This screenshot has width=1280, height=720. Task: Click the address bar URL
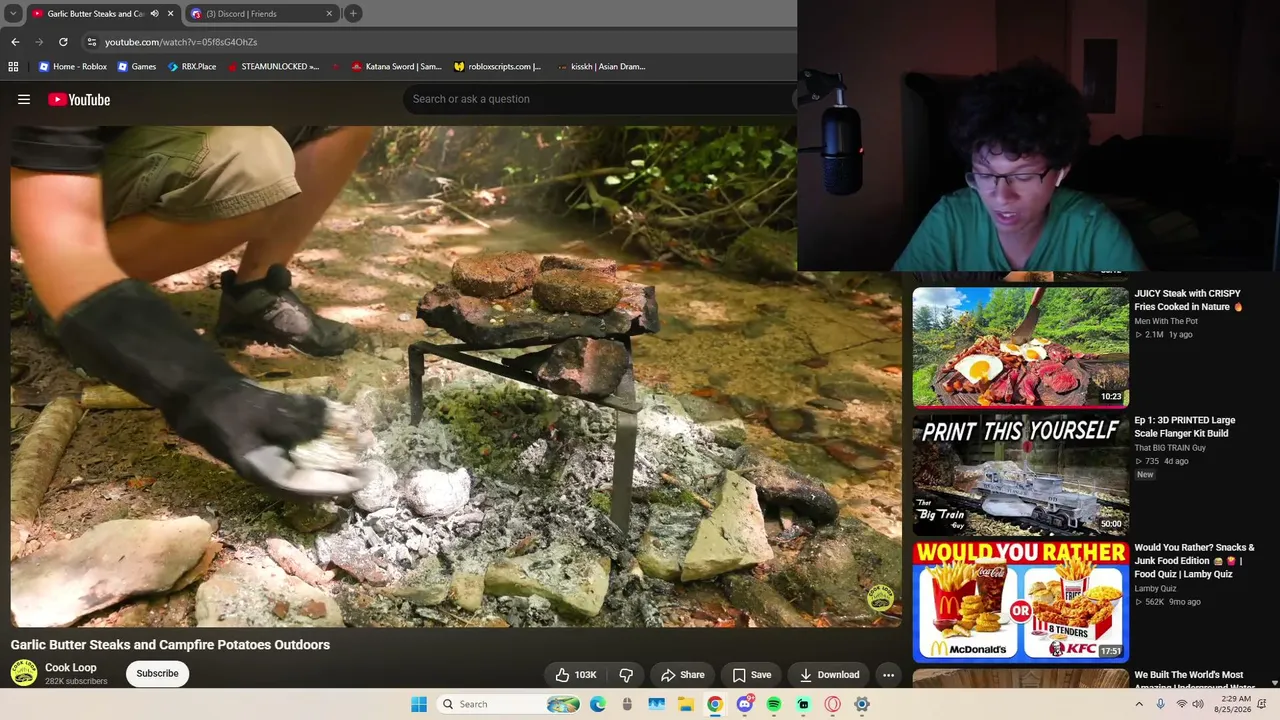tap(181, 42)
